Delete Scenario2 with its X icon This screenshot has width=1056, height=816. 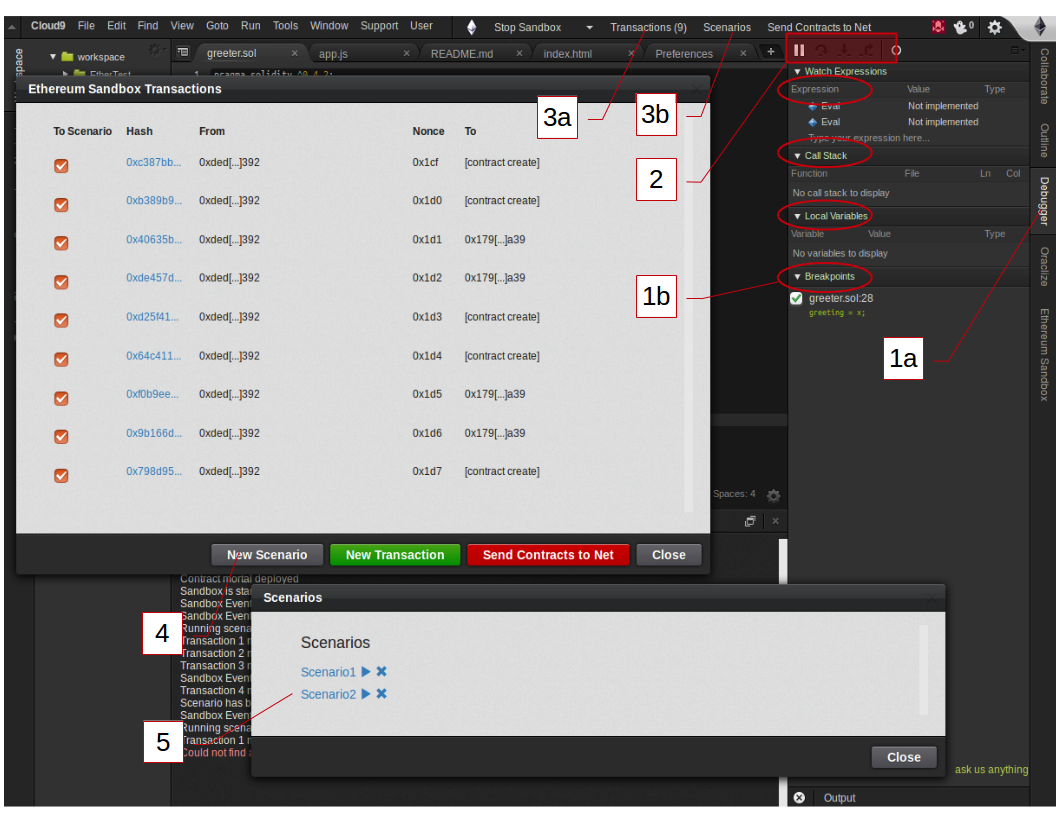pos(381,693)
